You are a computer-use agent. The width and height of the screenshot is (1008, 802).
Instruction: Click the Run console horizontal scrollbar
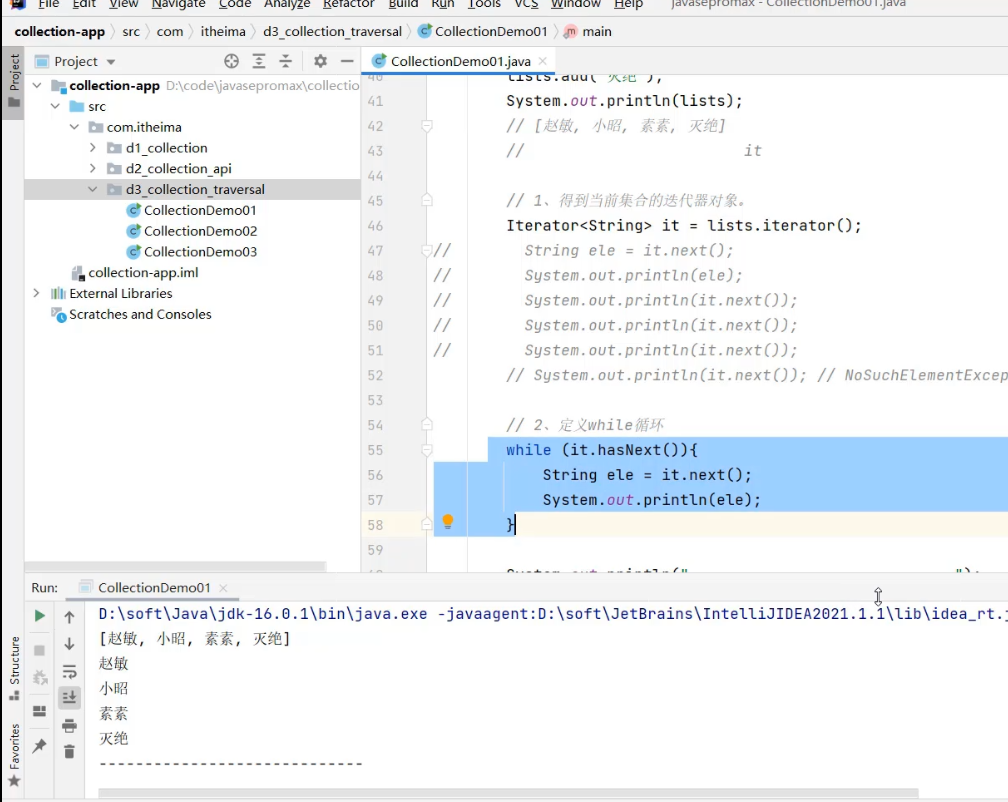(508, 793)
